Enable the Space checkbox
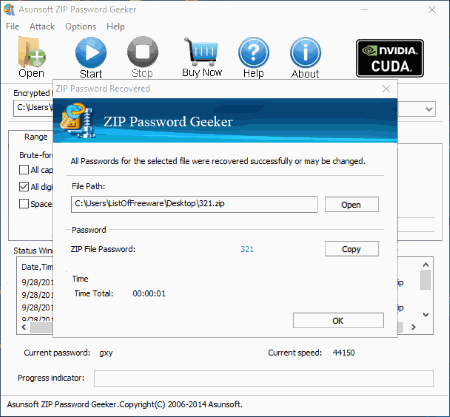 click(x=24, y=204)
